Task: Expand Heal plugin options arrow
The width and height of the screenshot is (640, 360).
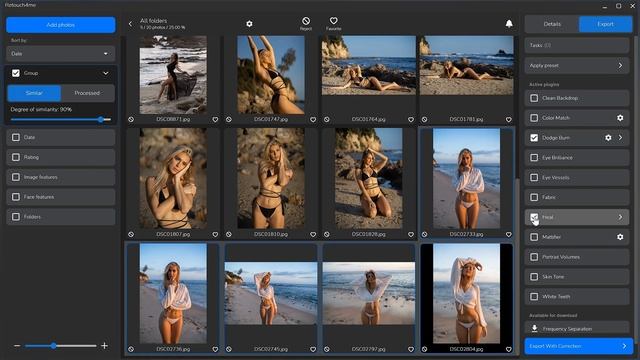Action: click(620, 217)
